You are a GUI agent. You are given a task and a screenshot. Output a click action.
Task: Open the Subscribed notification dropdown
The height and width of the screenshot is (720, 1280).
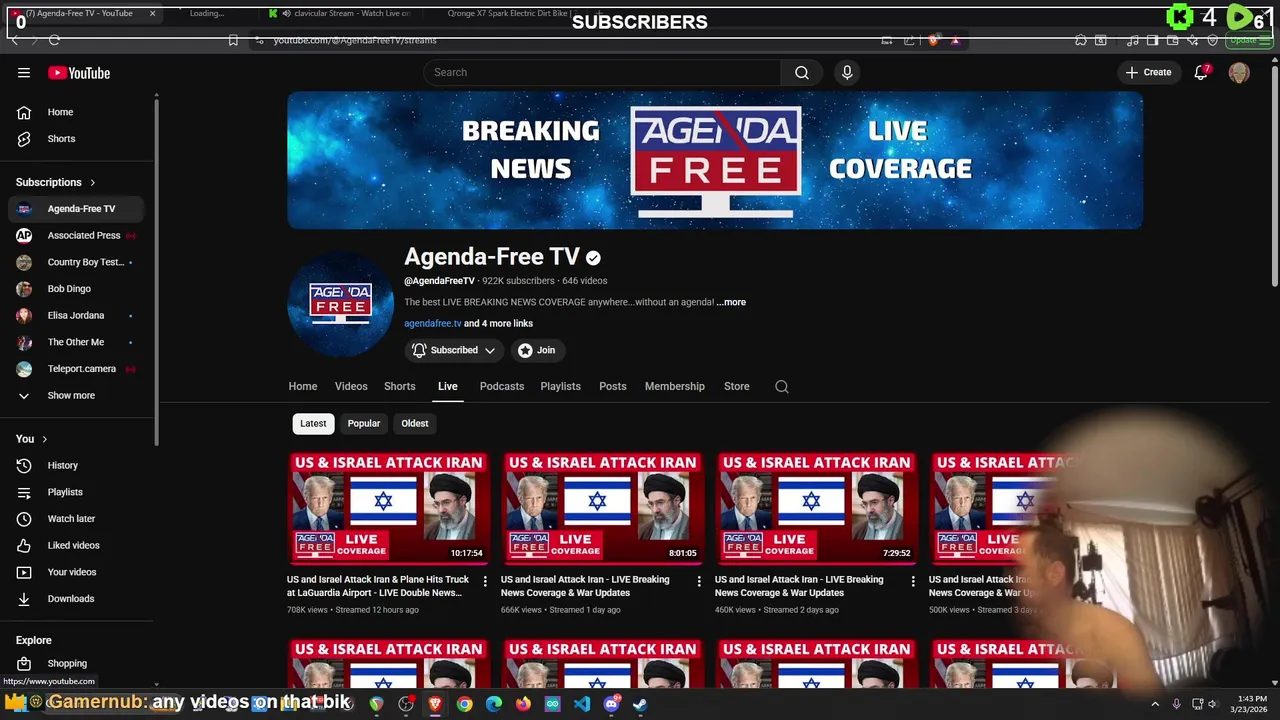[x=454, y=350]
